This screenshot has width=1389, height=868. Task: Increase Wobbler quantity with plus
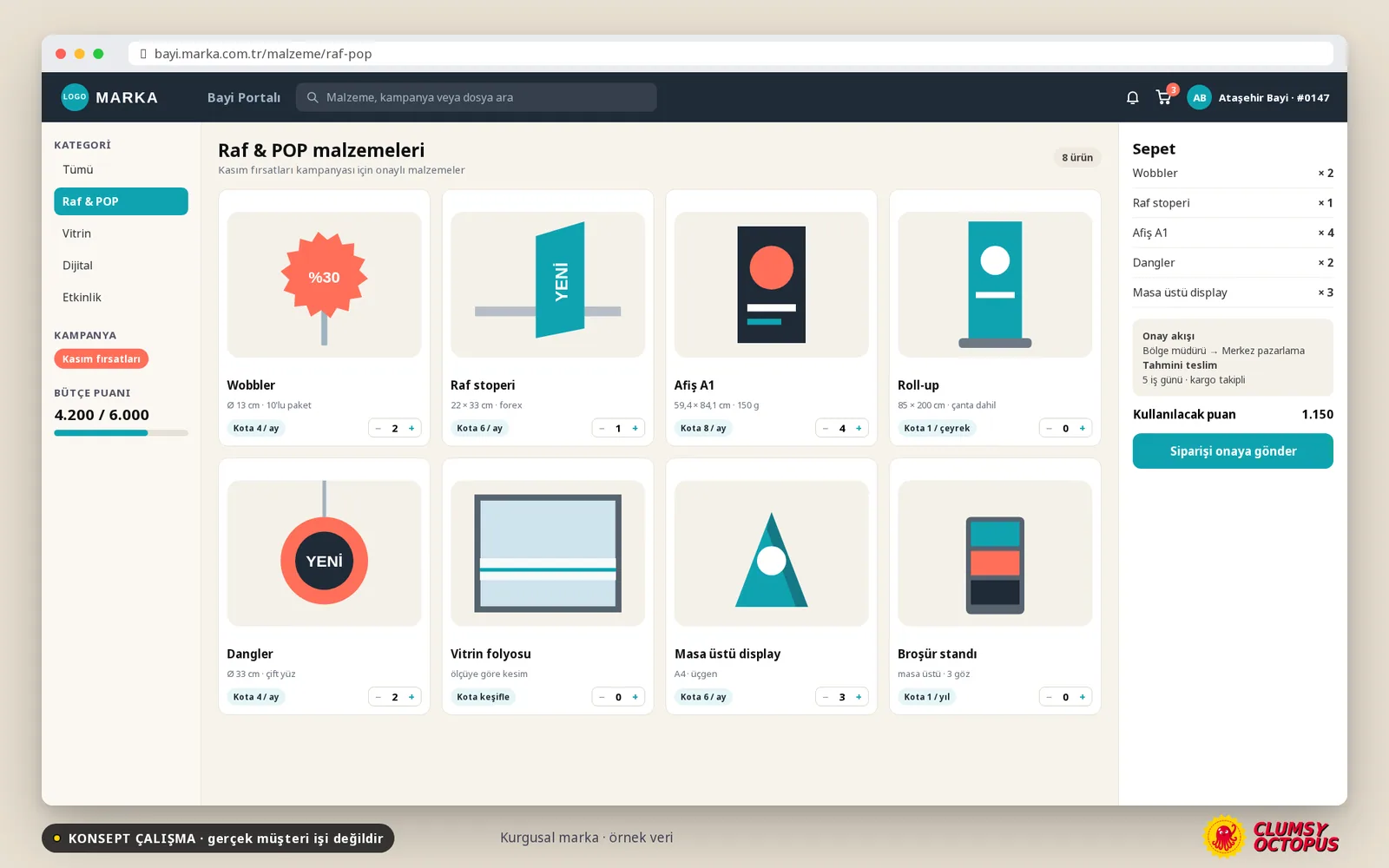pos(411,428)
